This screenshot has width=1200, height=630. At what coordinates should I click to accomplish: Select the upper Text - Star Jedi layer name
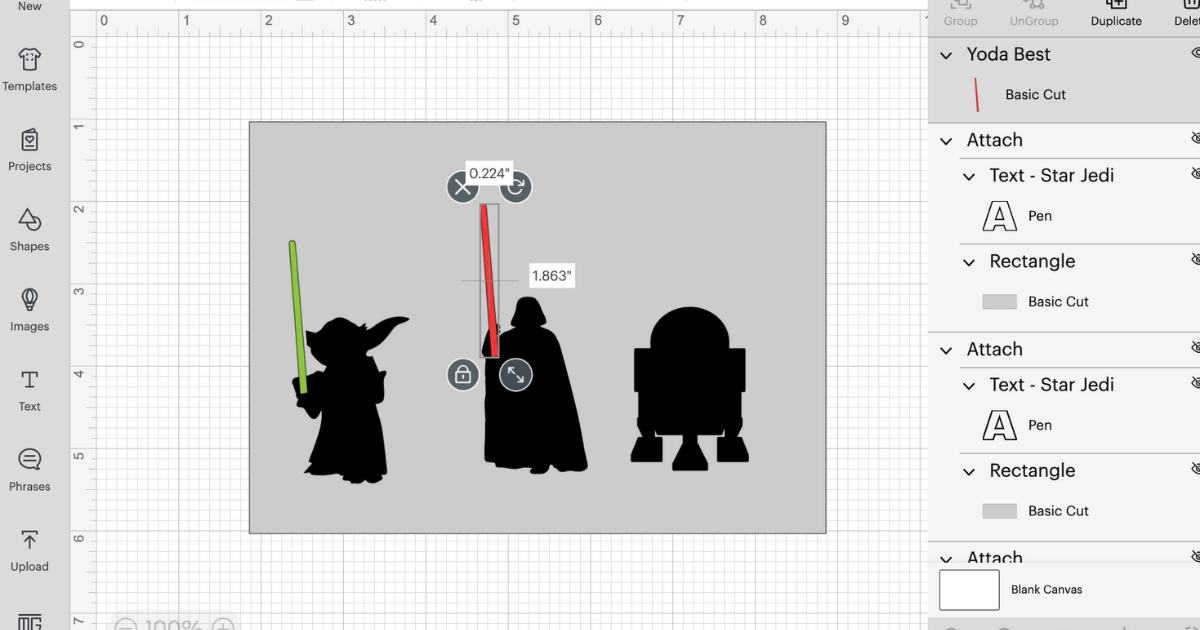1051,175
